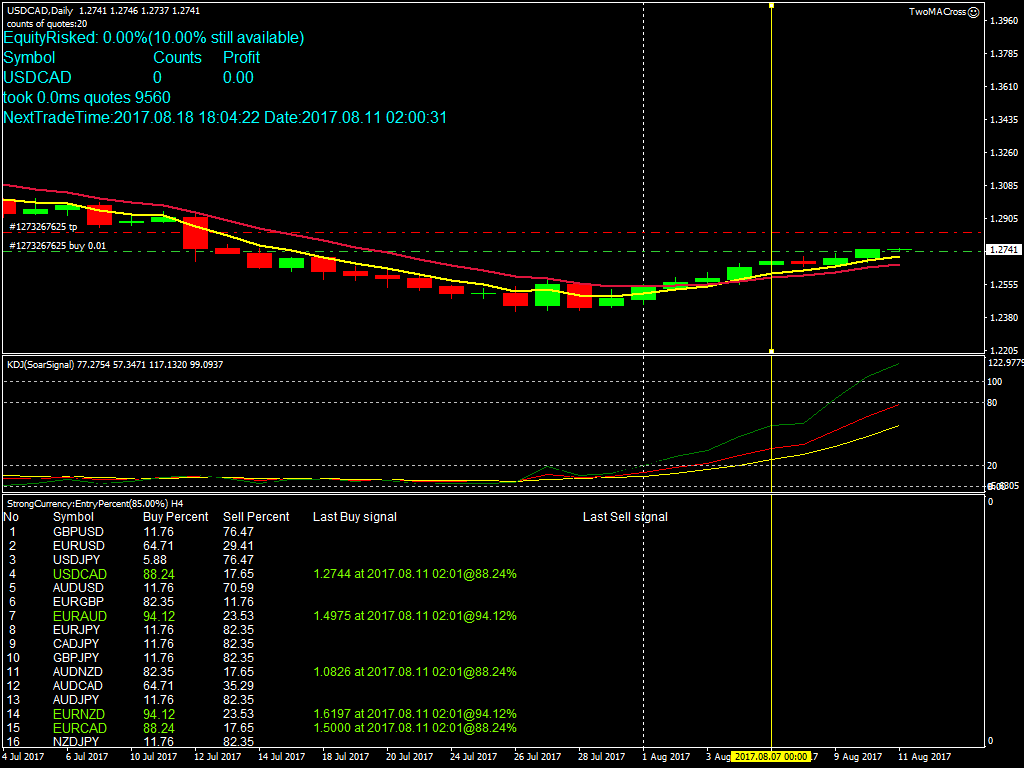Screen dimensions: 1024x768
Task: Click the 1.6197 EURNZD last buy signal text
Action: coord(415,714)
